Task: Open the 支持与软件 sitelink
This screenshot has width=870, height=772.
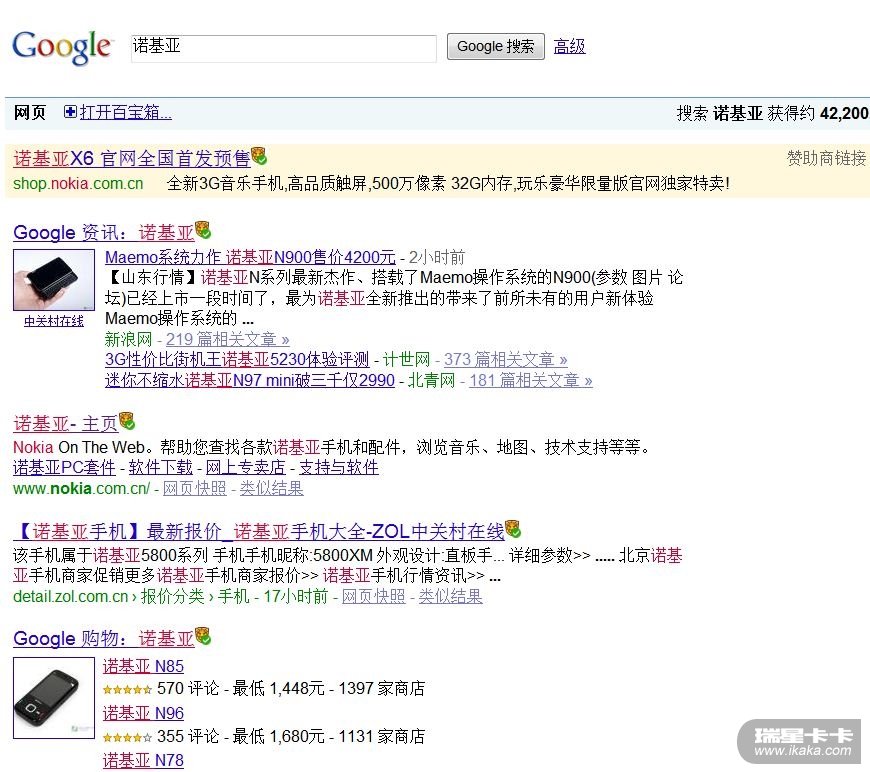Action: point(339,467)
